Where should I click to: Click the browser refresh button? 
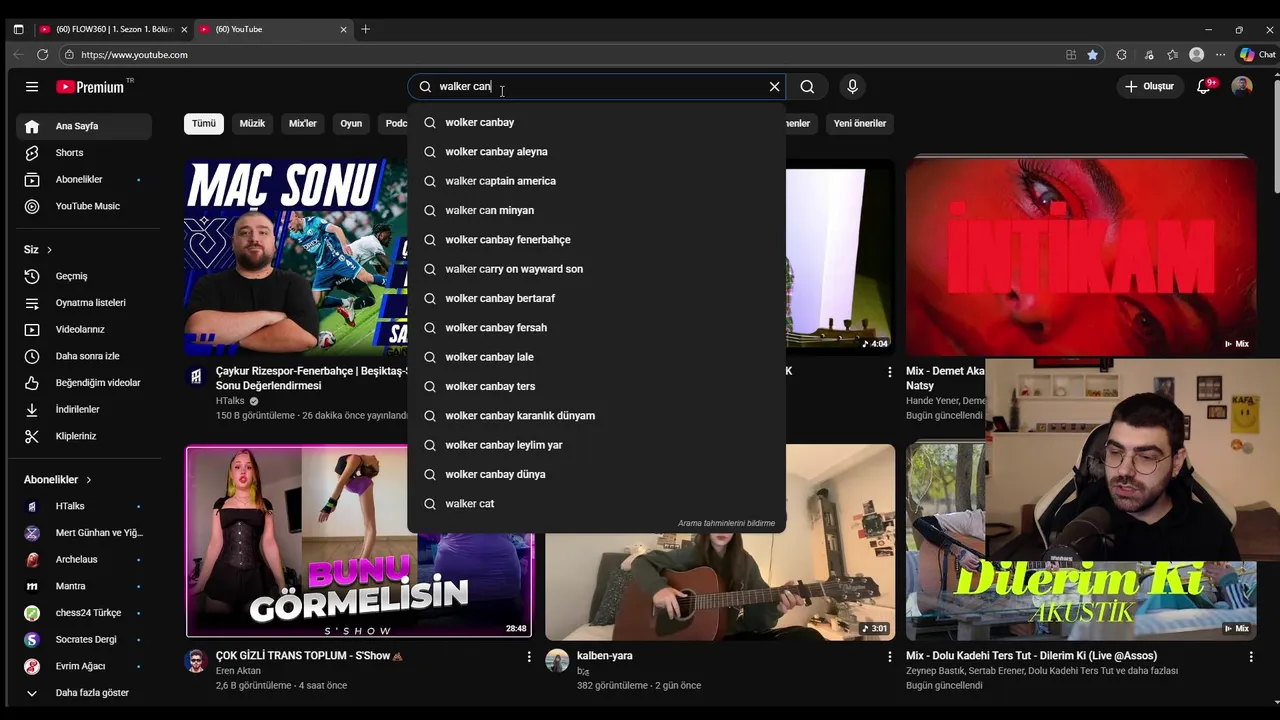pyautogui.click(x=42, y=55)
